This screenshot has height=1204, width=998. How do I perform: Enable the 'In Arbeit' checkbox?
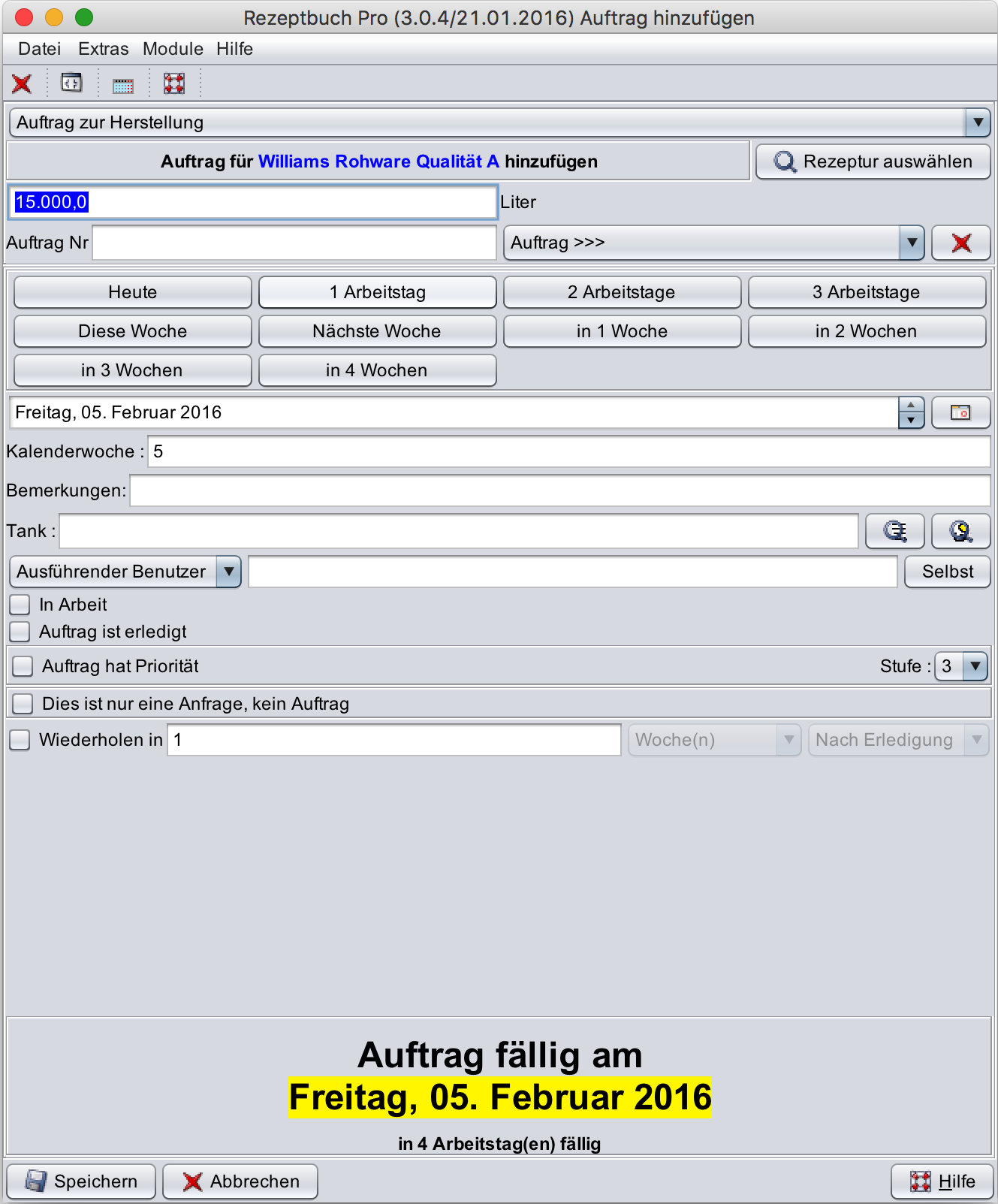20,605
